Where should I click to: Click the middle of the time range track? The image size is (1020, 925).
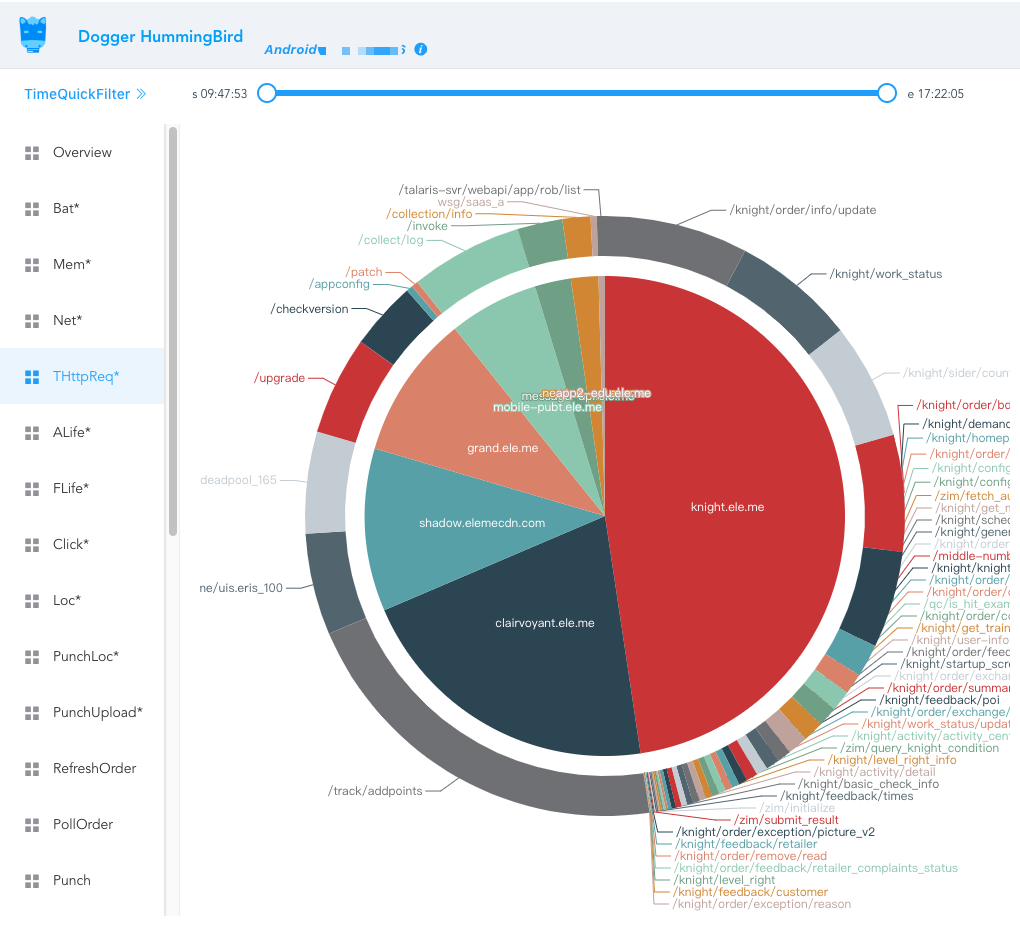click(576, 94)
